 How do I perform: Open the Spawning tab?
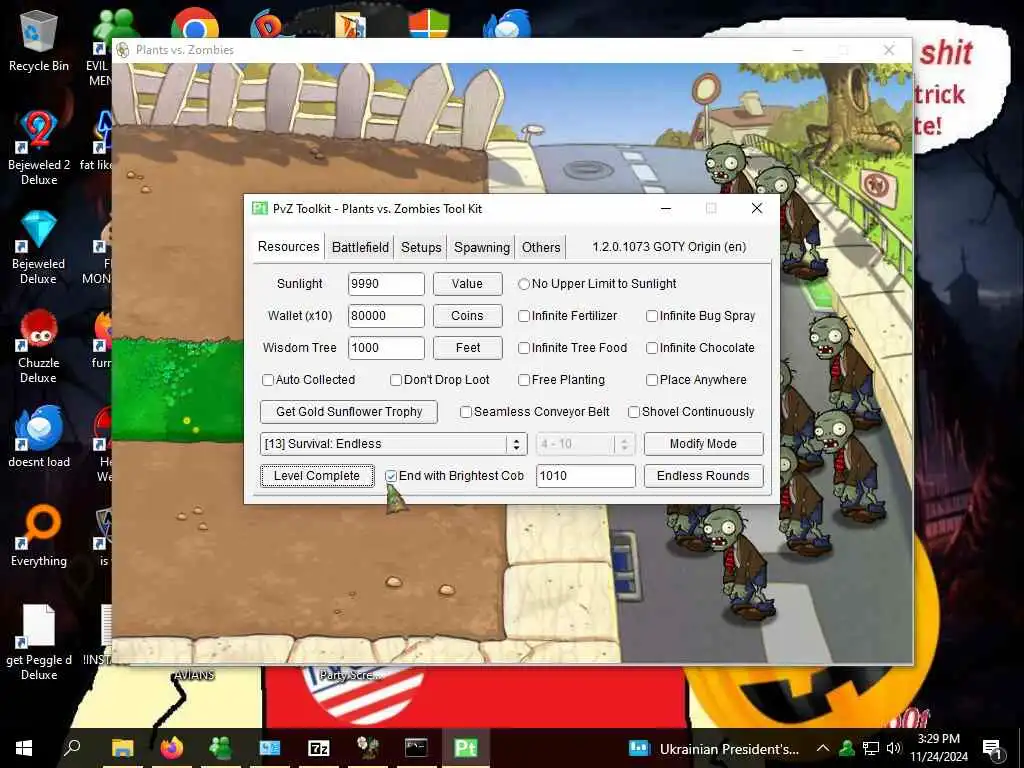click(482, 248)
